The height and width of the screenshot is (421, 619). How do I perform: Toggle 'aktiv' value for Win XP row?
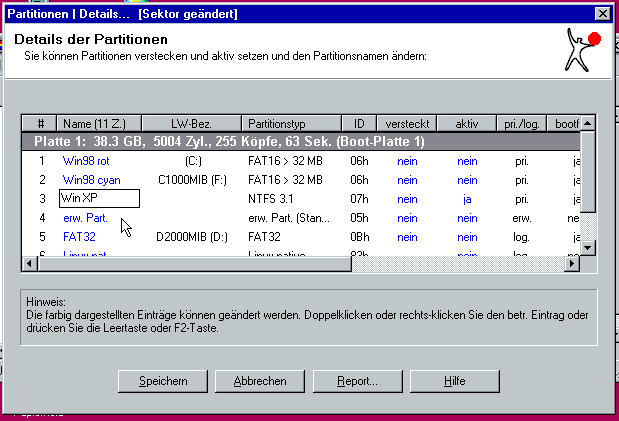(467, 198)
